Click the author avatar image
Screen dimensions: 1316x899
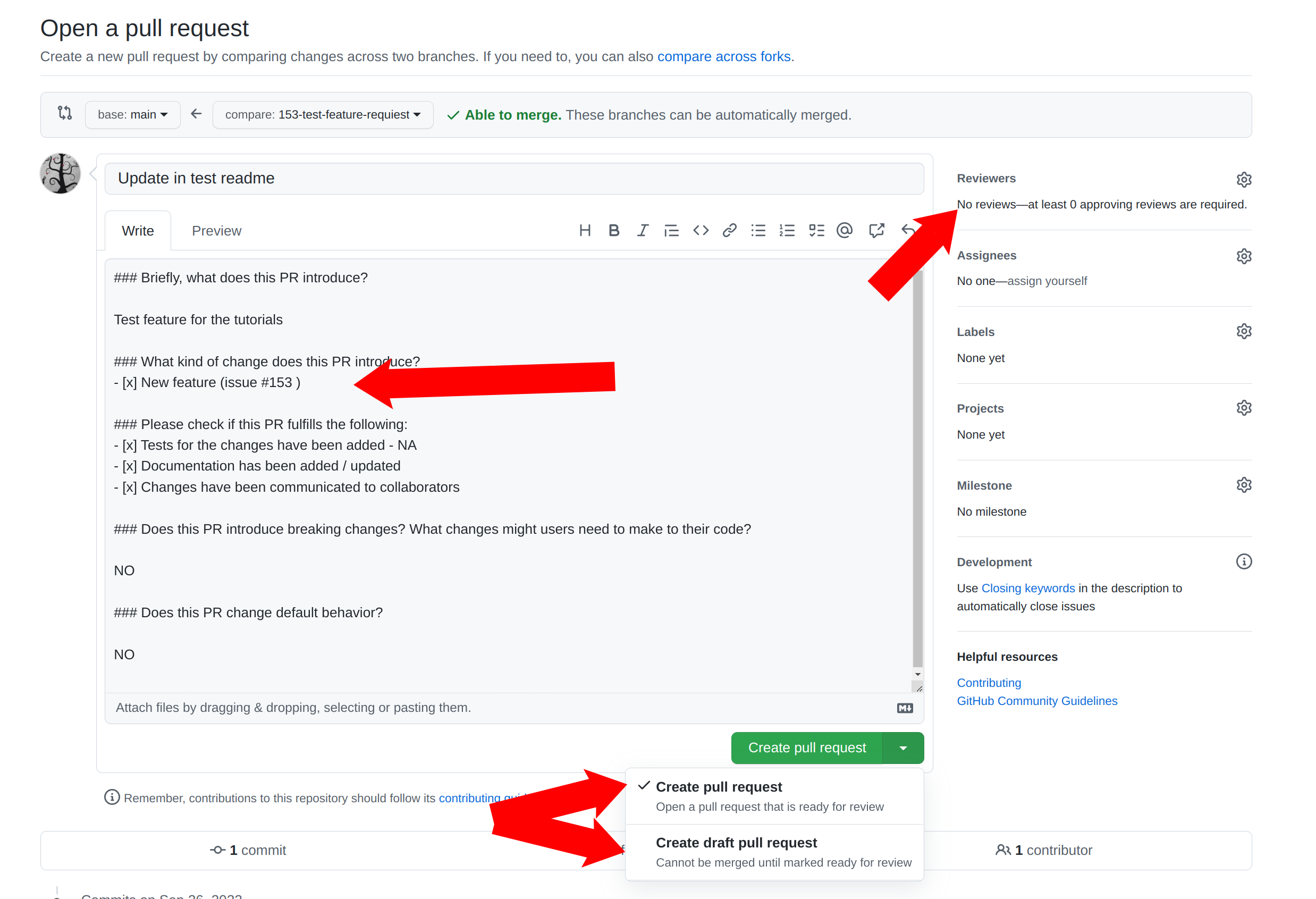point(61,173)
